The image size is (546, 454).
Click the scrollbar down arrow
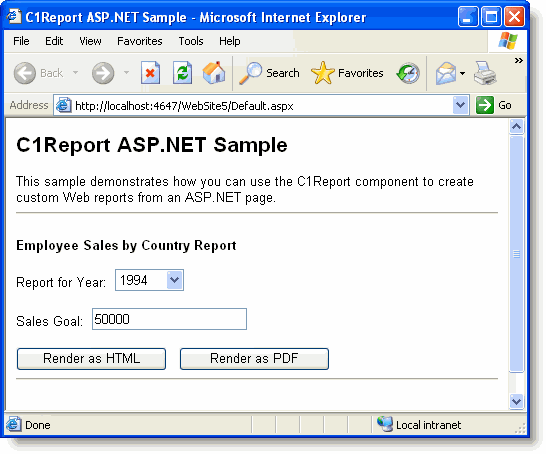point(516,401)
